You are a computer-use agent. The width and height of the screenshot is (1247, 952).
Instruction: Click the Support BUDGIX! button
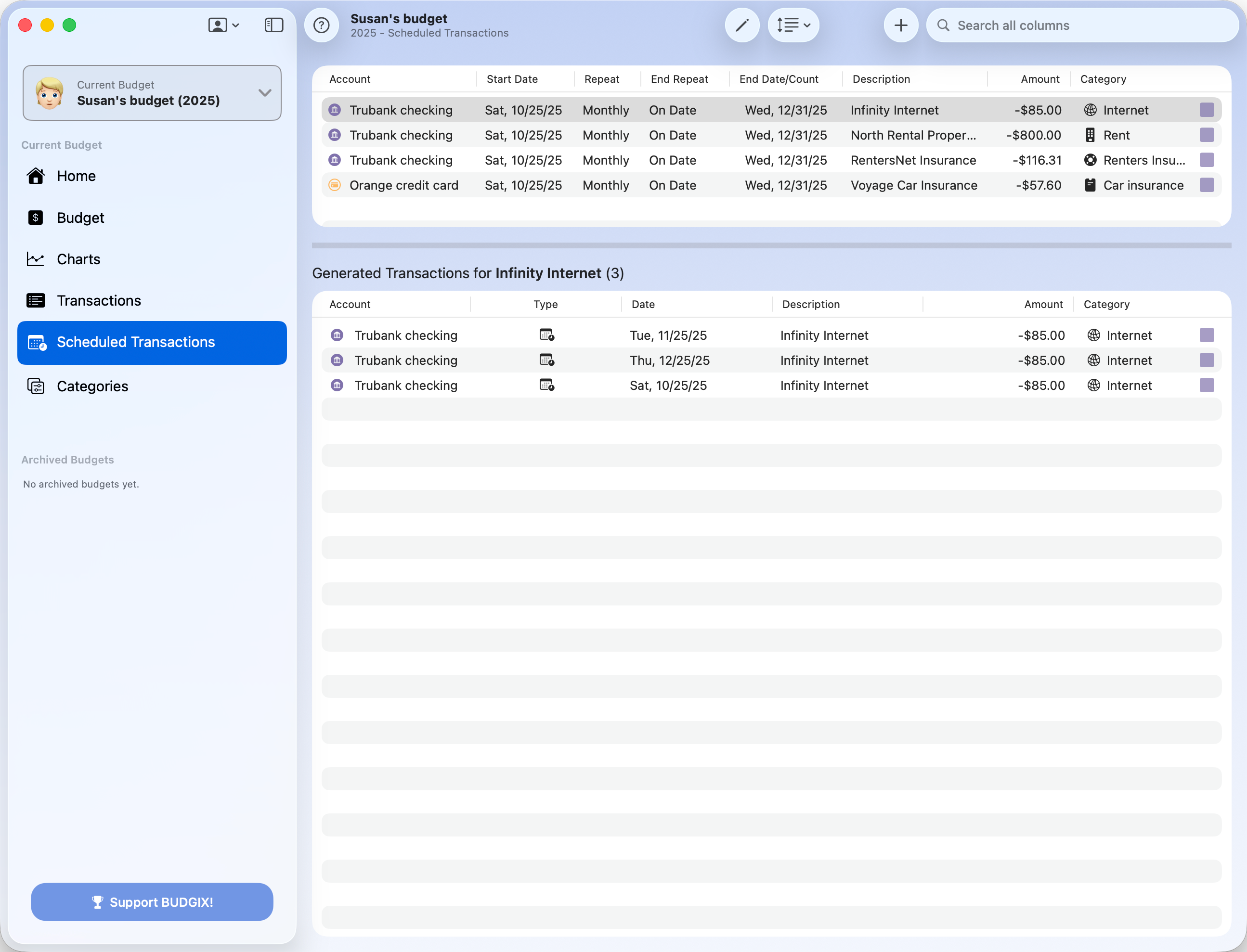point(152,901)
